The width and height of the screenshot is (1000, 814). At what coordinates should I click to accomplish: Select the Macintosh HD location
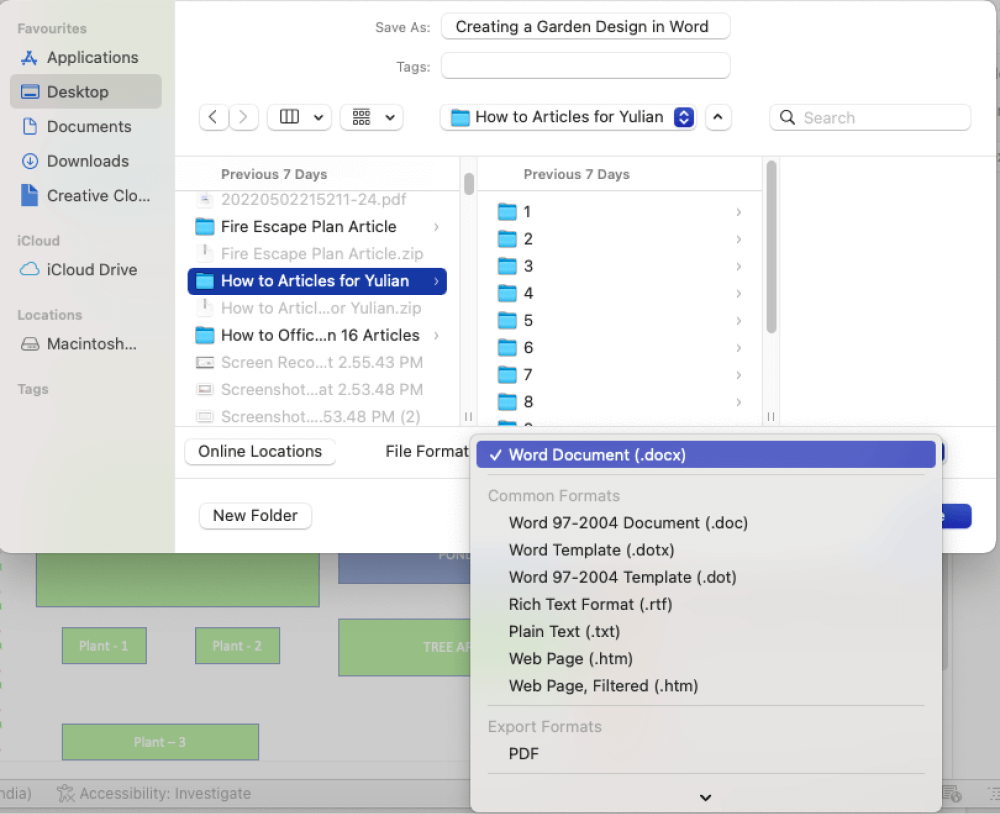pyautogui.click(x=91, y=344)
